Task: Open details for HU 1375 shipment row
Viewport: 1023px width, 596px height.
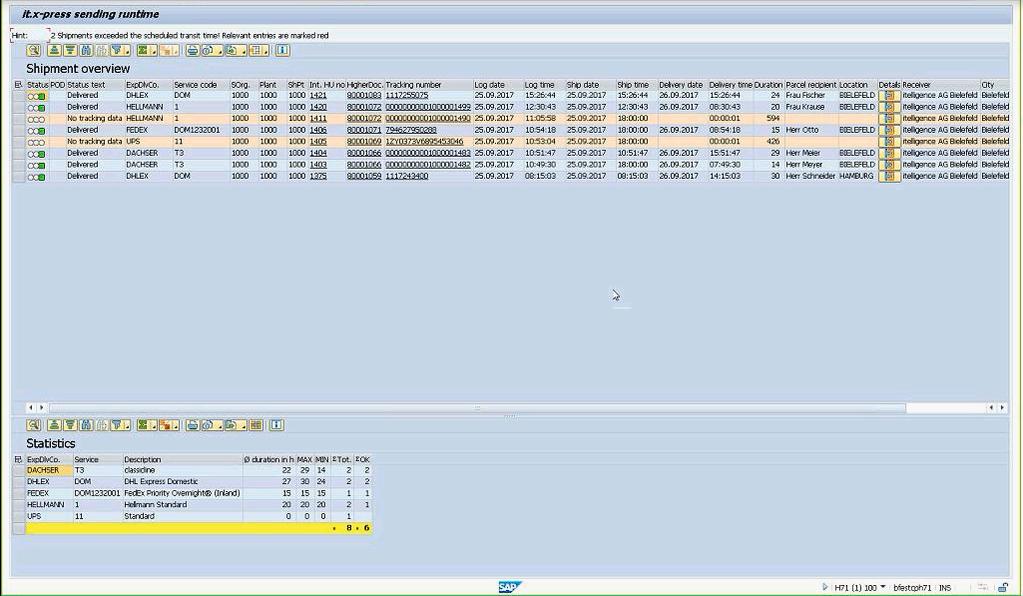Action: [889, 176]
